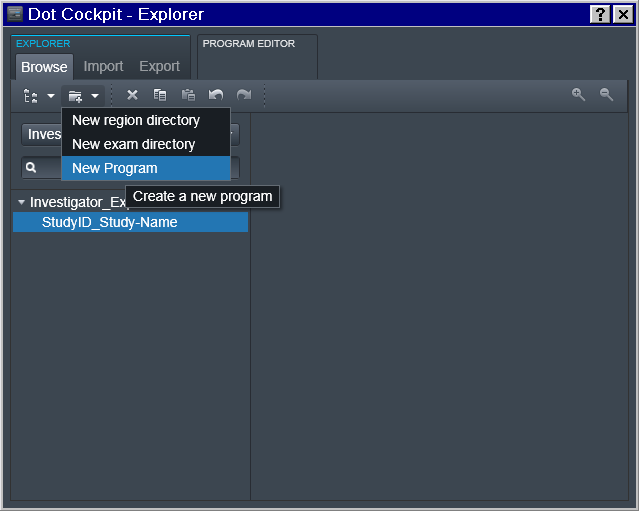Open the tree view mode dropdown arrow
Image resolution: width=639 pixels, height=511 pixels.
51,96
